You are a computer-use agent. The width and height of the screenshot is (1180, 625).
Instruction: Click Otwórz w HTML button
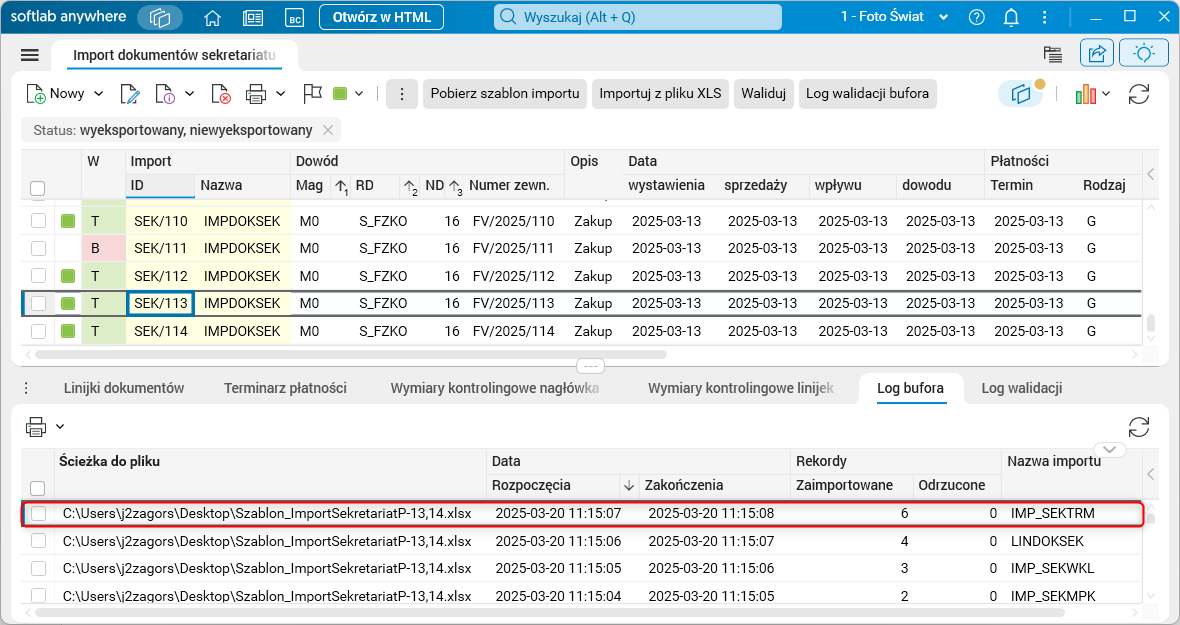(x=382, y=17)
